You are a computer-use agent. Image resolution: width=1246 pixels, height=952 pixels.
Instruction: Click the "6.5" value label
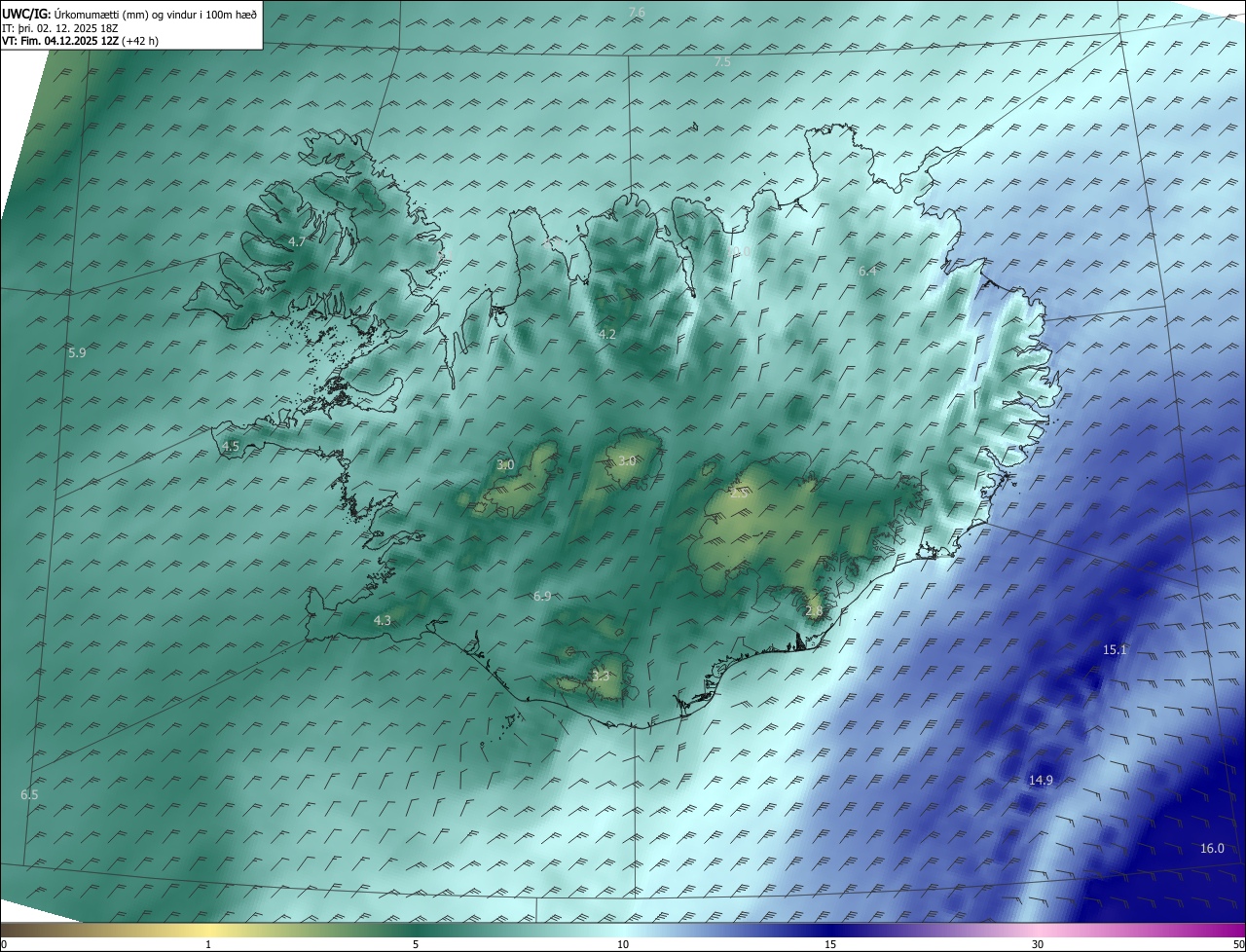29,794
